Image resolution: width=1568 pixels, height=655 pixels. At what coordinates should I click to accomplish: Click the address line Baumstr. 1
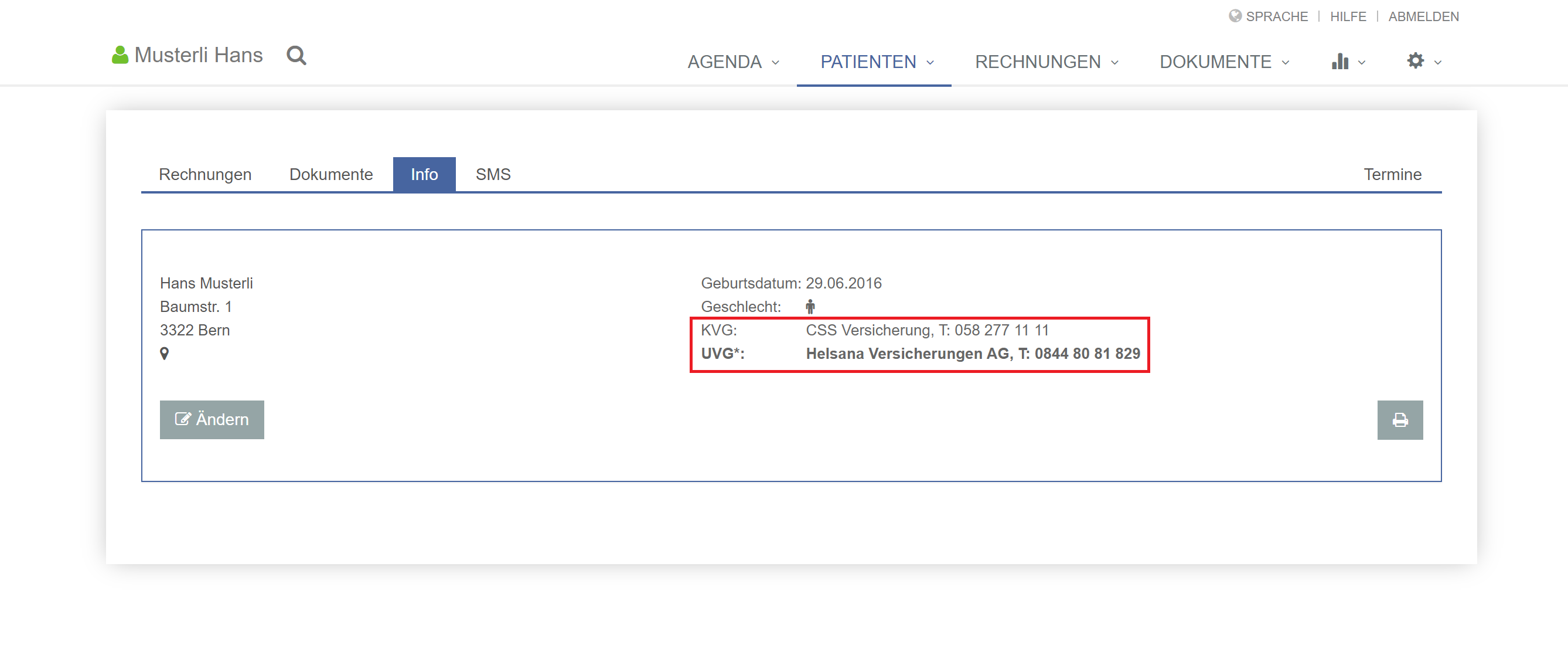pyautogui.click(x=196, y=307)
